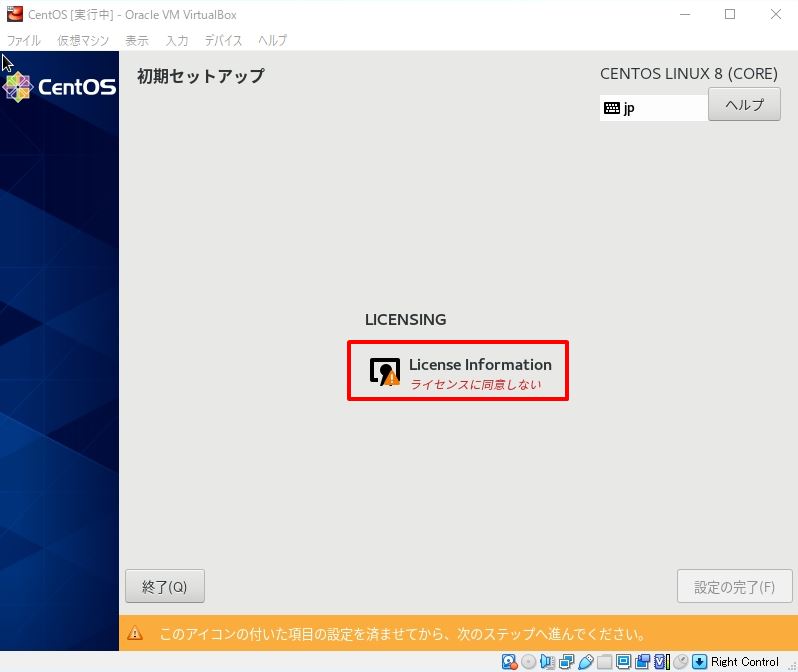Click the orange warning message text
This screenshot has height=672, width=798.
pos(403,633)
